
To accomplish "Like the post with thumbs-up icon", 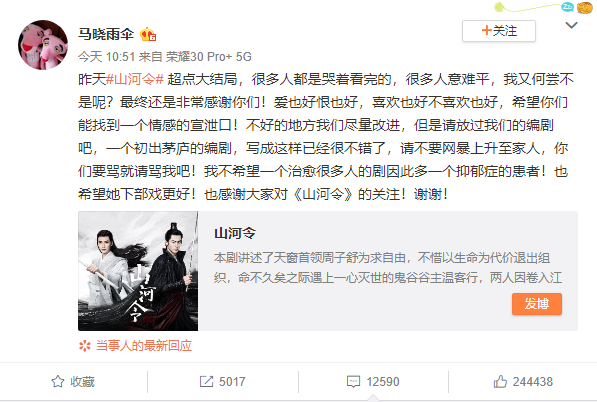I will pyautogui.click(x=500, y=381).
